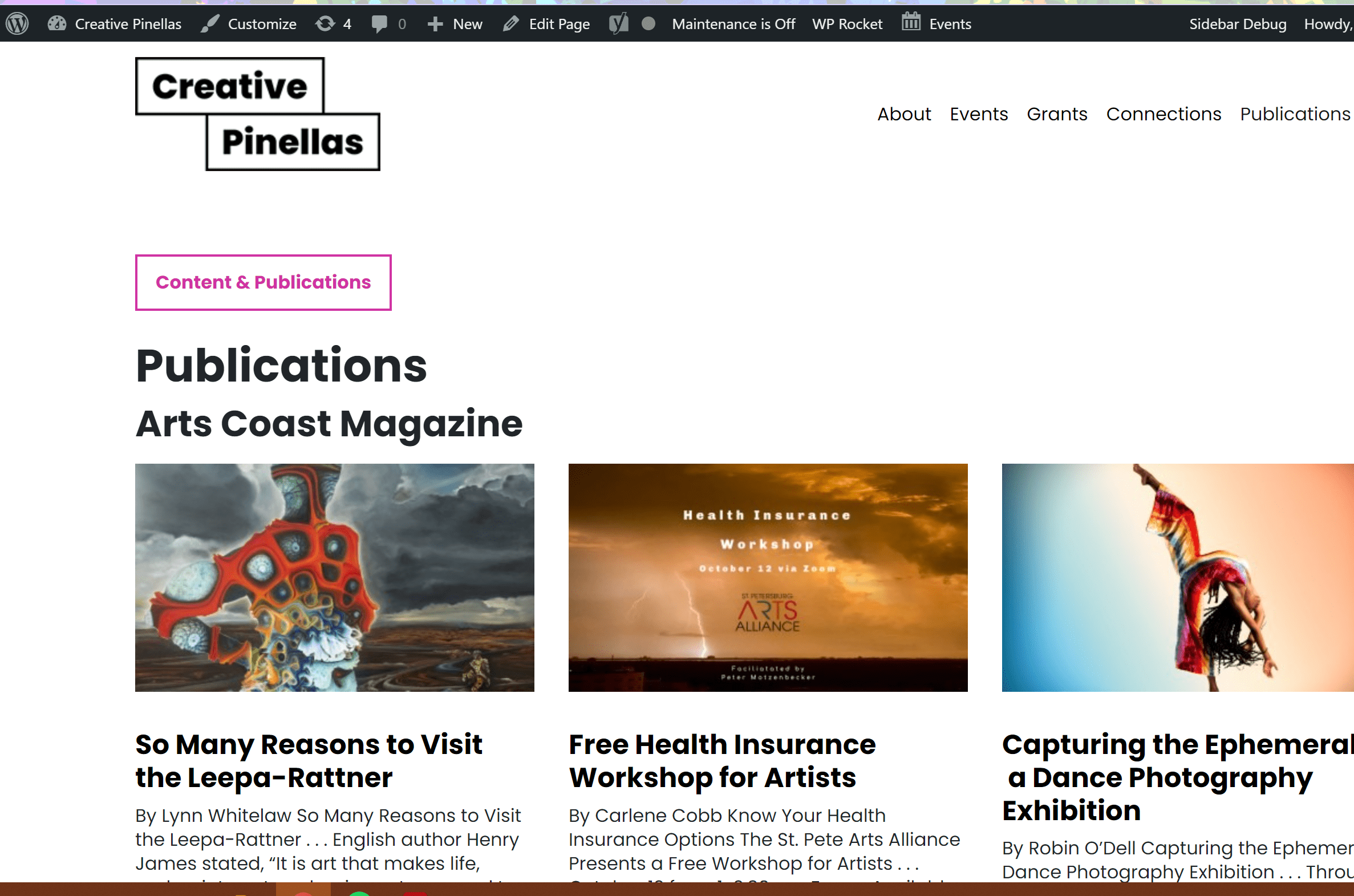
Task: Click the Events calendar icon
Action: point(911,22)
